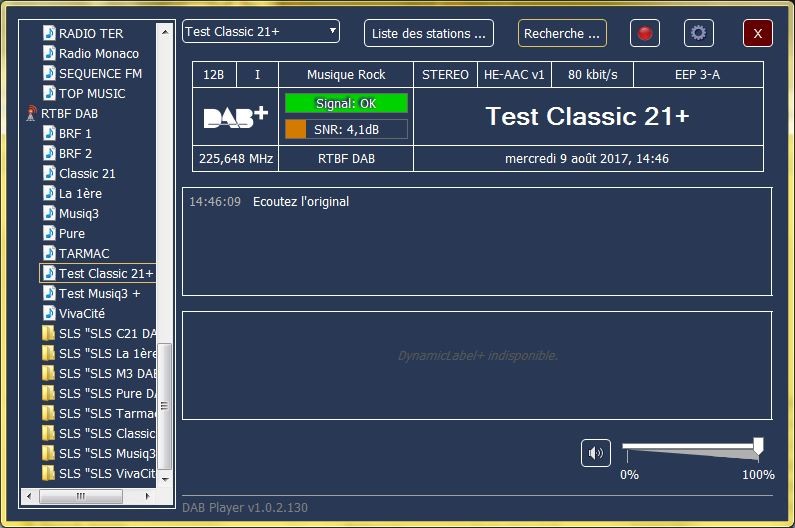Tune to BRF 1
The image size is (795, 528).
pos(67,133)
